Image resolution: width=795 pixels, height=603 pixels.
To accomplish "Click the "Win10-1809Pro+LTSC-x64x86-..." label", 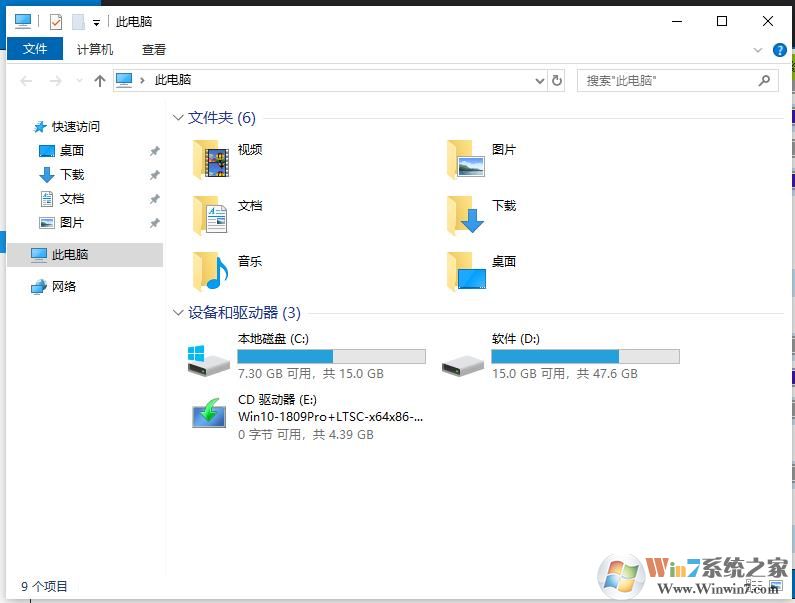I will pos(331,417).
